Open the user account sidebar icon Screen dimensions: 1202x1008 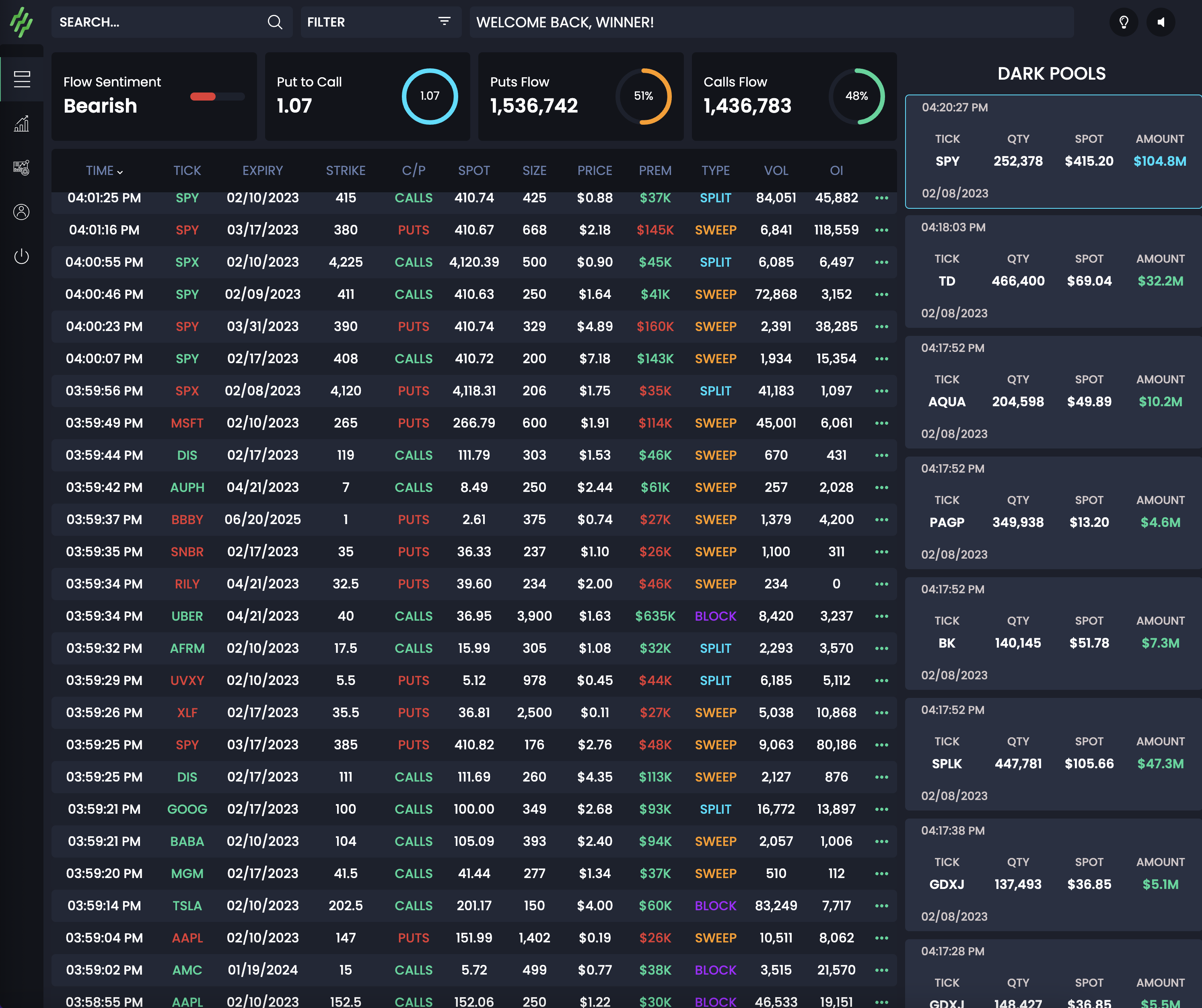pos(22,212)
